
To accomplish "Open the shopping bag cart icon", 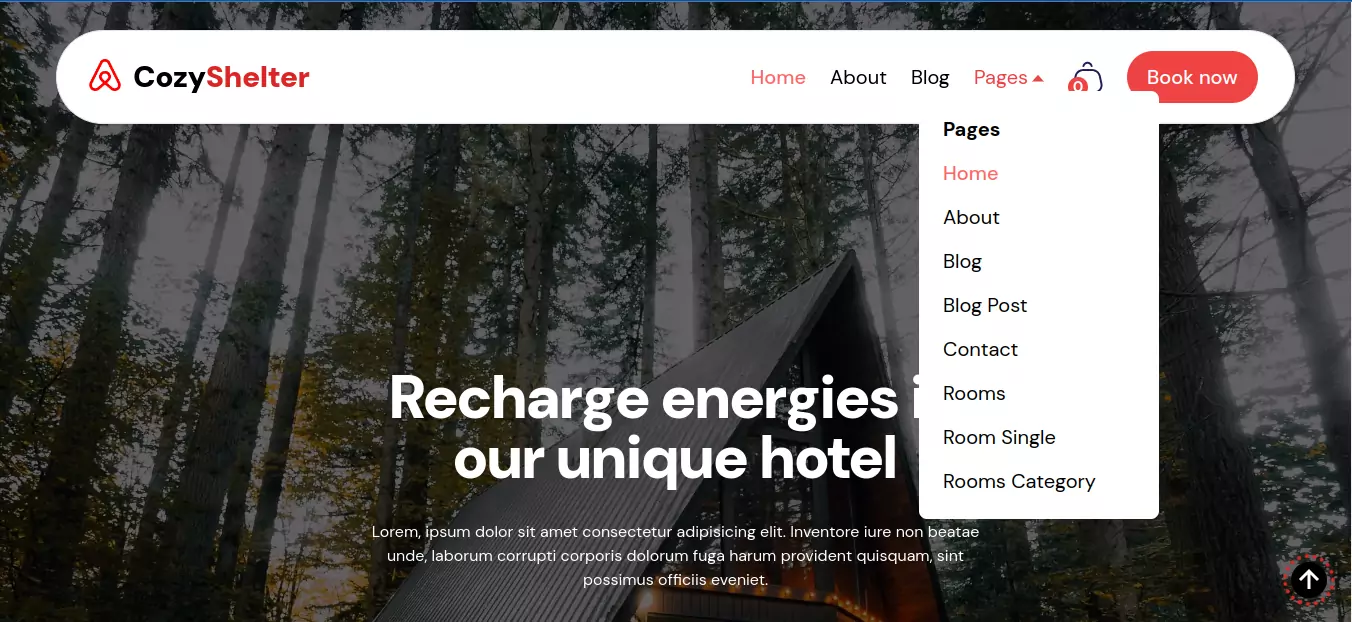I will pyautogui.click(x=1086, y=77).
